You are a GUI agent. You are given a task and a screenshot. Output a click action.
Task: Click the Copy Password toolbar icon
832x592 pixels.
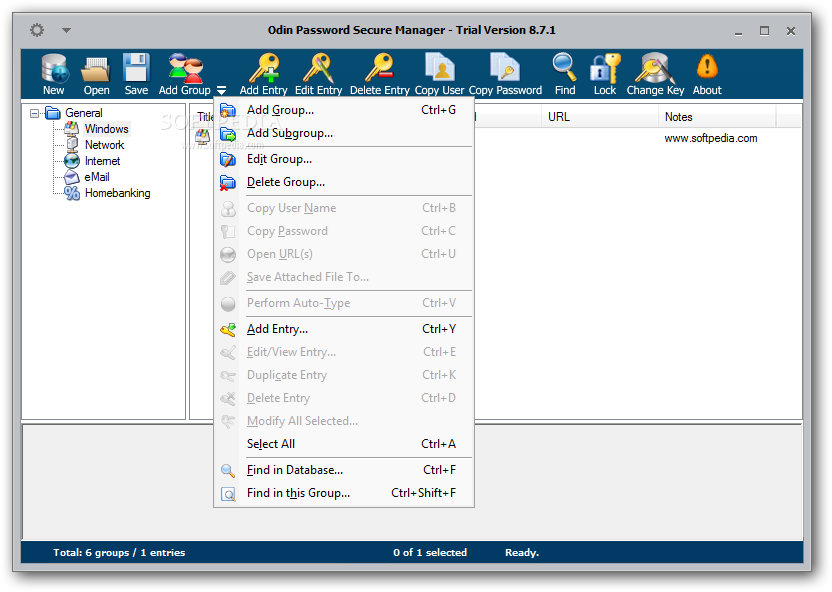click(505, 68)
